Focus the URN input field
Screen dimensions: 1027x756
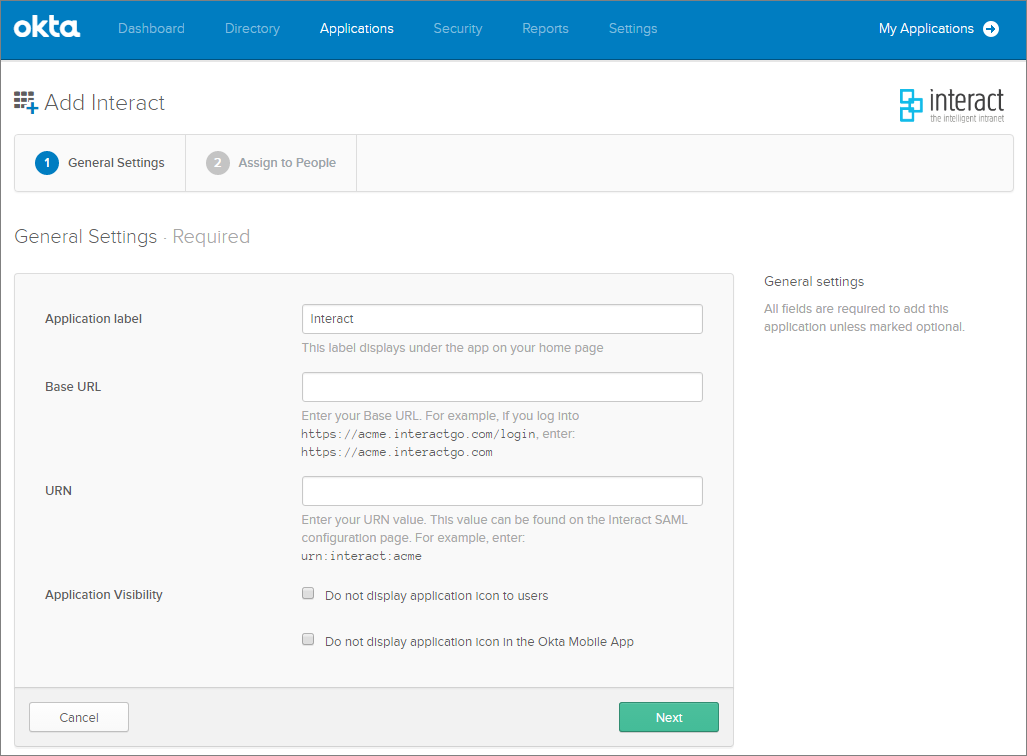tap(502, 491)
